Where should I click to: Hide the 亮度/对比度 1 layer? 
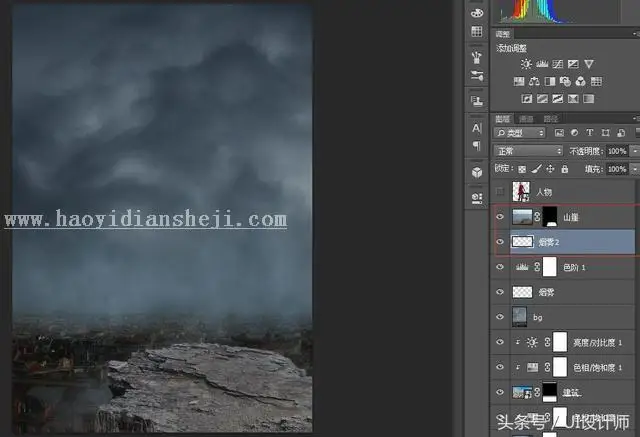(500, 342)
